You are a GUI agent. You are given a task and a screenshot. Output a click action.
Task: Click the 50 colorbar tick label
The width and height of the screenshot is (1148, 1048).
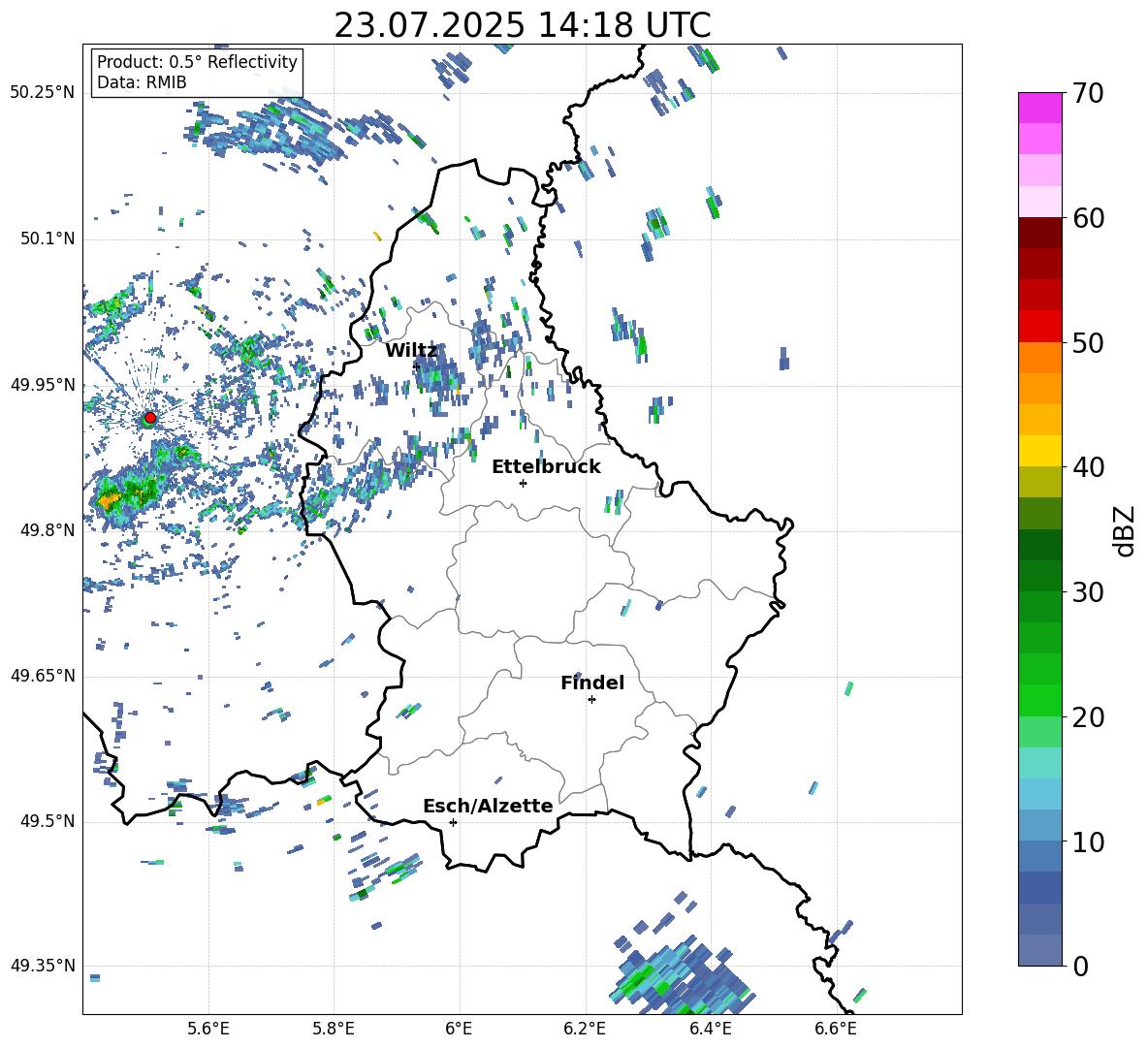(1087, 343)
